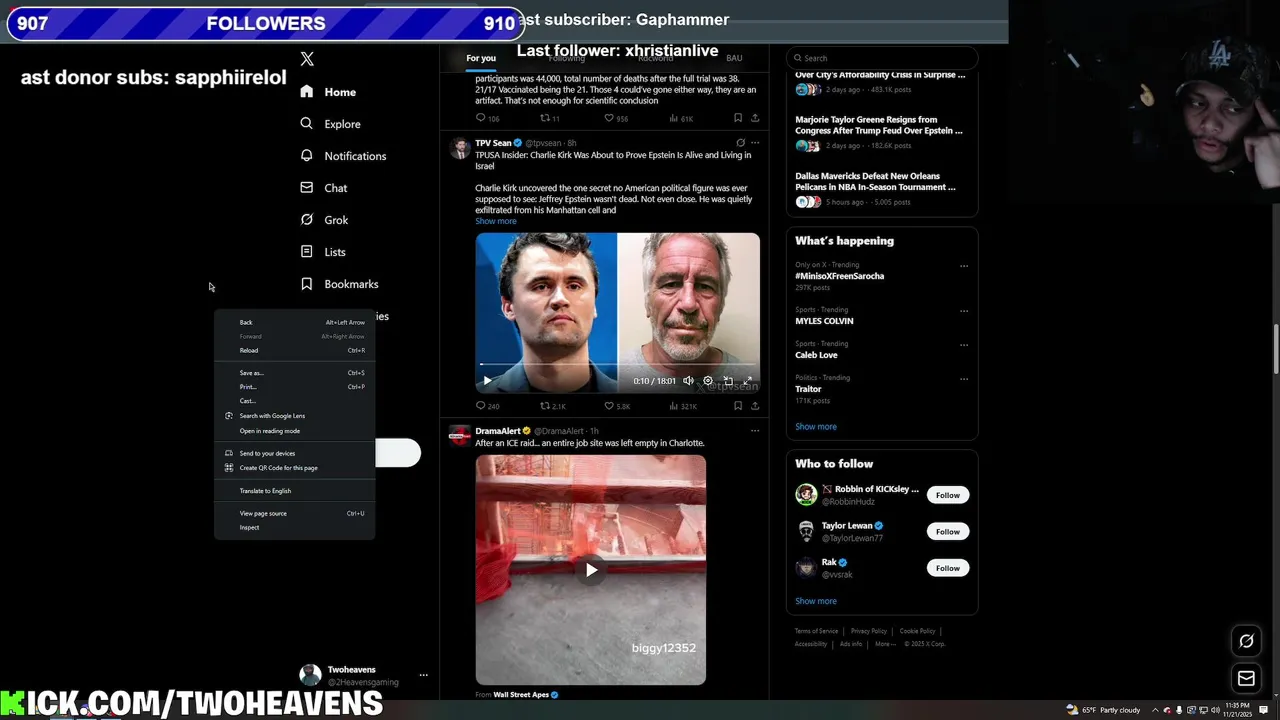
Task: Play the Charlie Kirk Epstein video
Action: [x=488, y=380]
